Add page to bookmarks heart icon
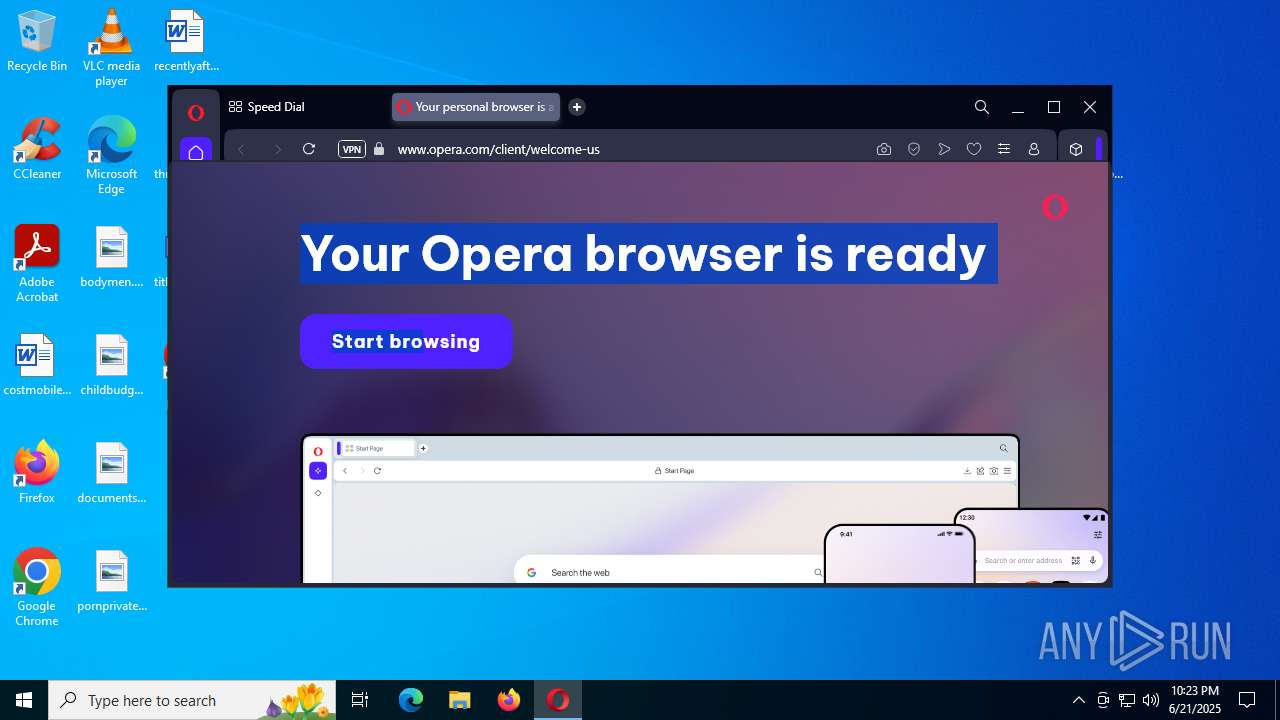 point(974,149)
